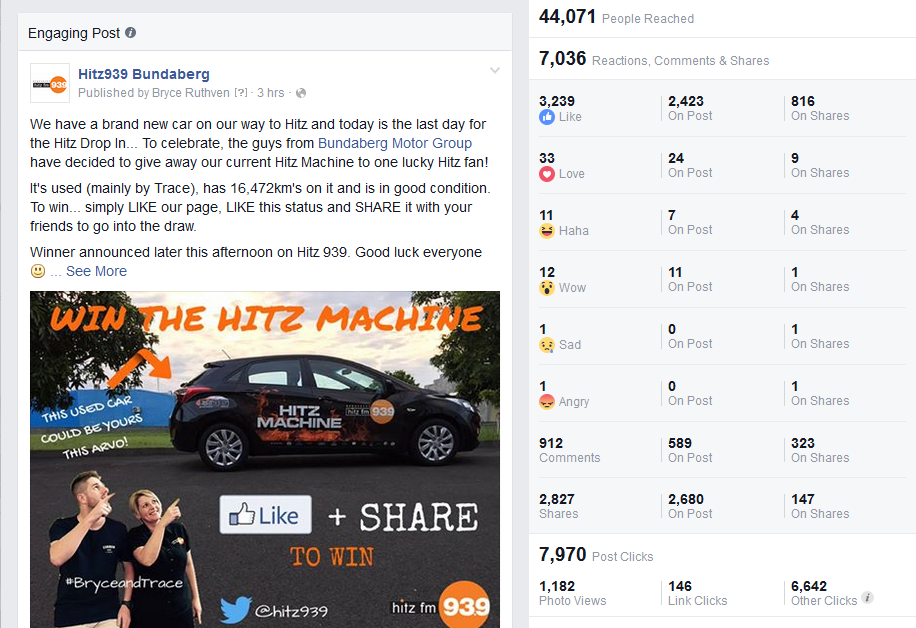Click the Sad crying face icon
Viewport: 916px width, 628px height.
pos(547,345)
